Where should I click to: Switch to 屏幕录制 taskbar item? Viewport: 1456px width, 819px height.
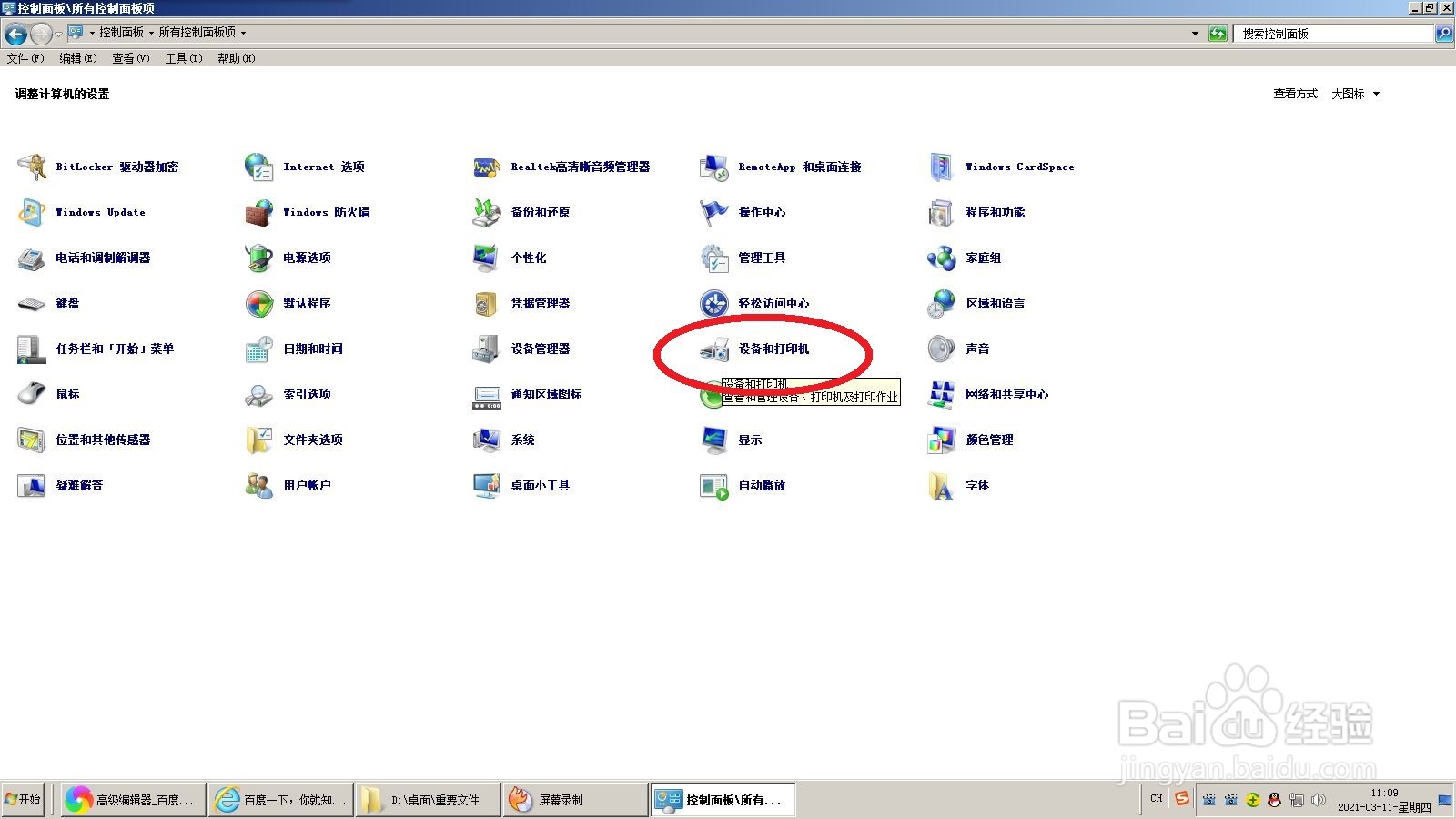[x=575, y=800]
